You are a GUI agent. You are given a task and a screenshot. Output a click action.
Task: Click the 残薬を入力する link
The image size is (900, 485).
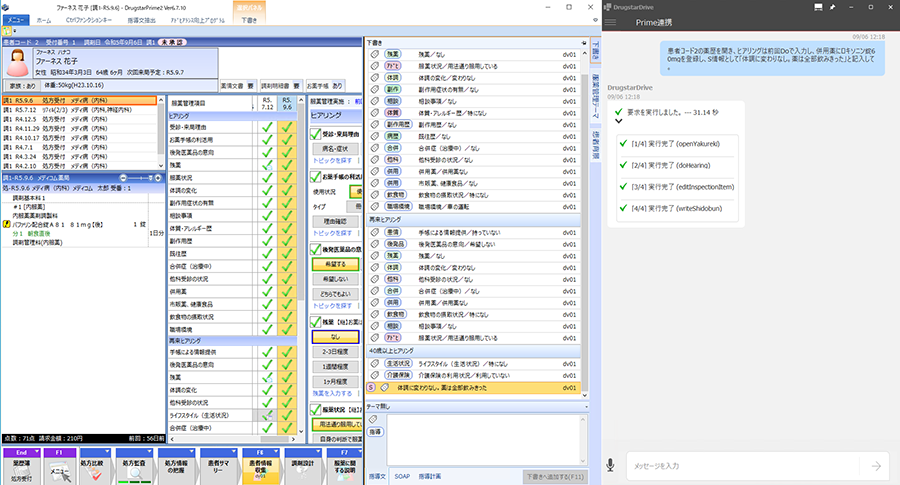pos(332,393)
